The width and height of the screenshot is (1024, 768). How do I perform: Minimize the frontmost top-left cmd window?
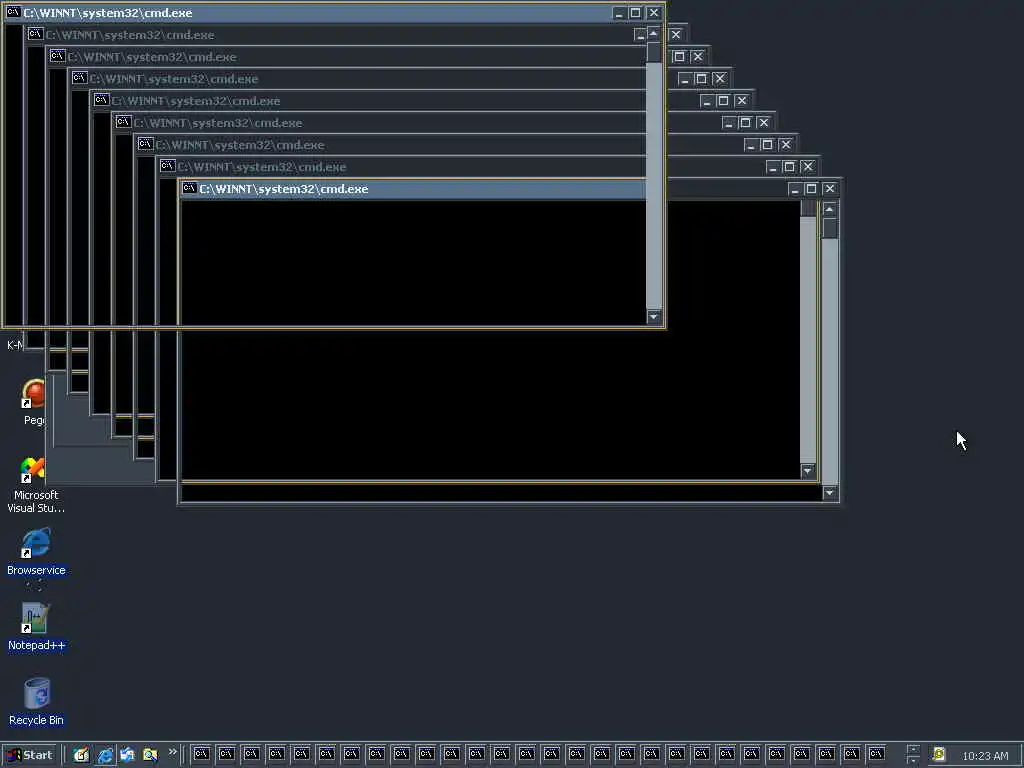coord(619,12)
